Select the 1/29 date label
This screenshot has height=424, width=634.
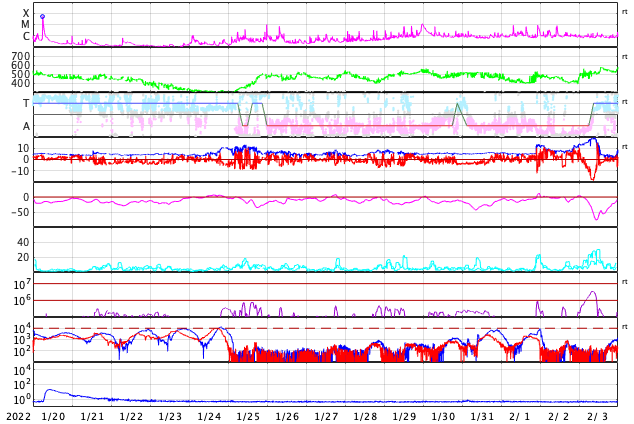[404, 417]
